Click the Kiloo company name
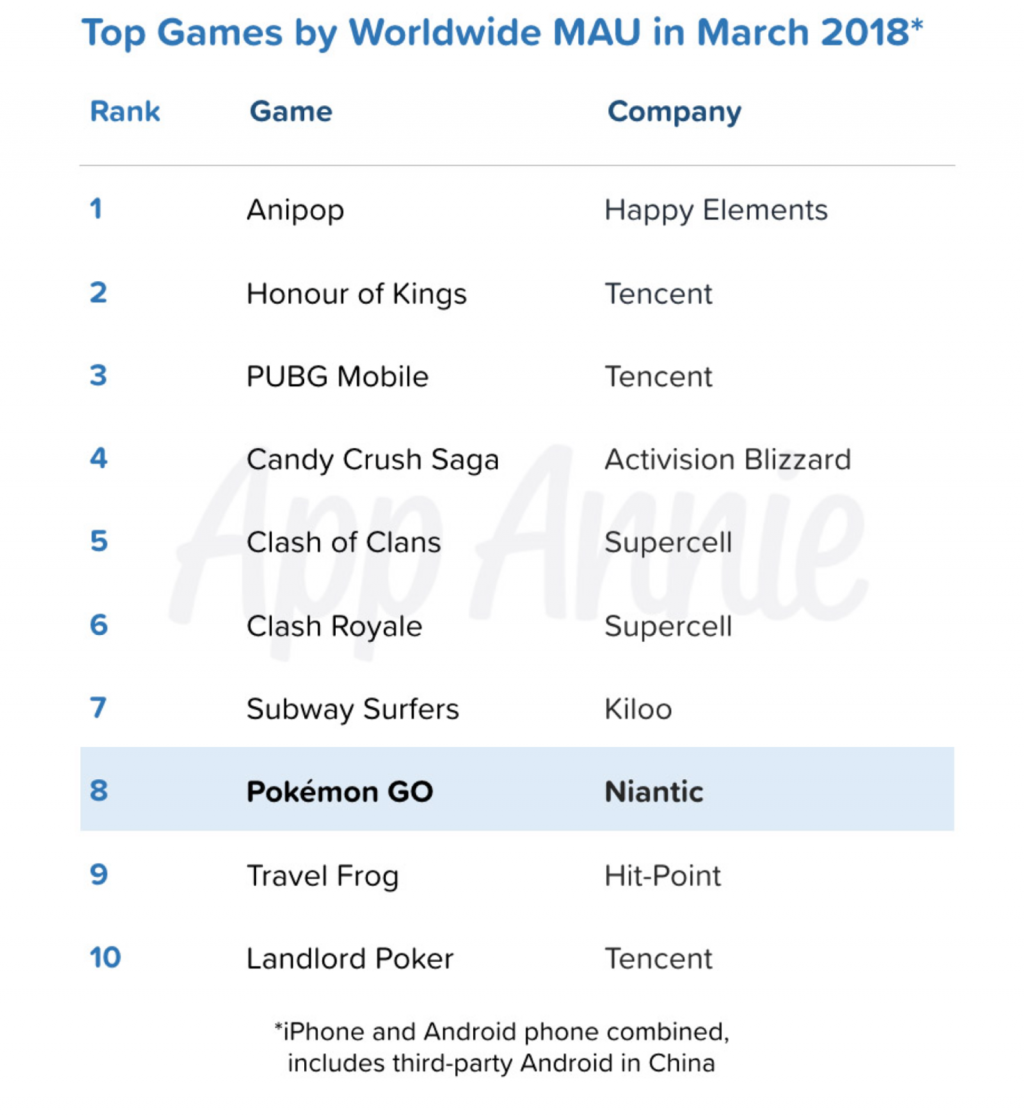 [x=638, y=710]
